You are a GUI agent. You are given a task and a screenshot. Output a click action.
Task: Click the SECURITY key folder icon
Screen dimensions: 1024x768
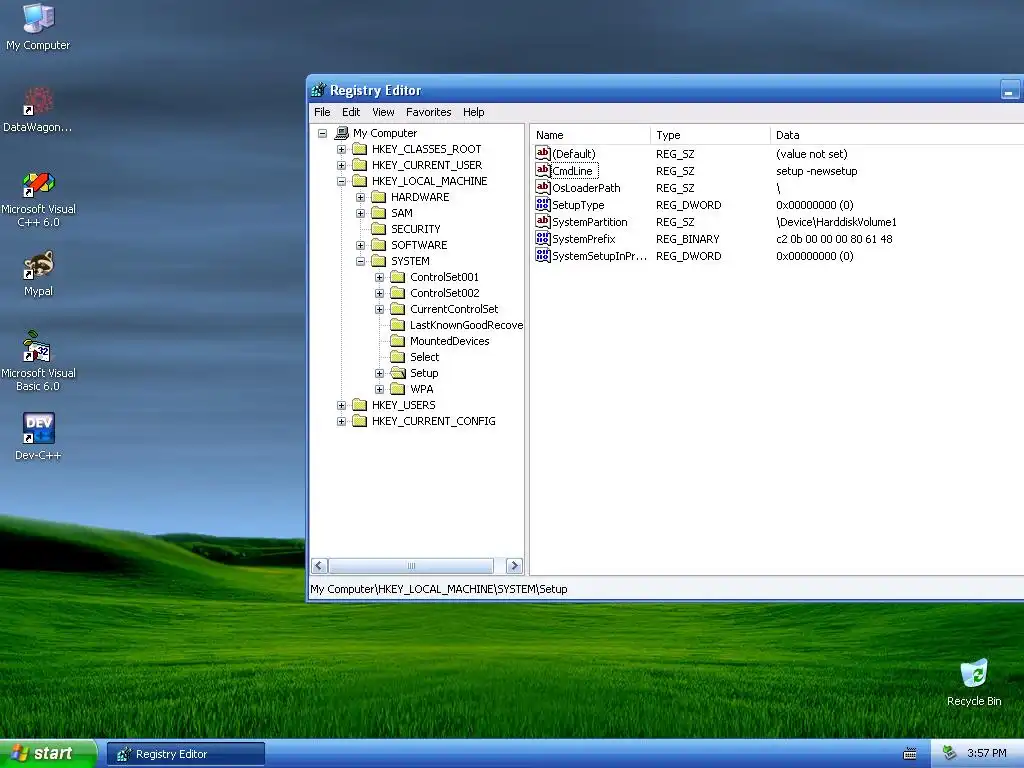[x=379, y=229]
